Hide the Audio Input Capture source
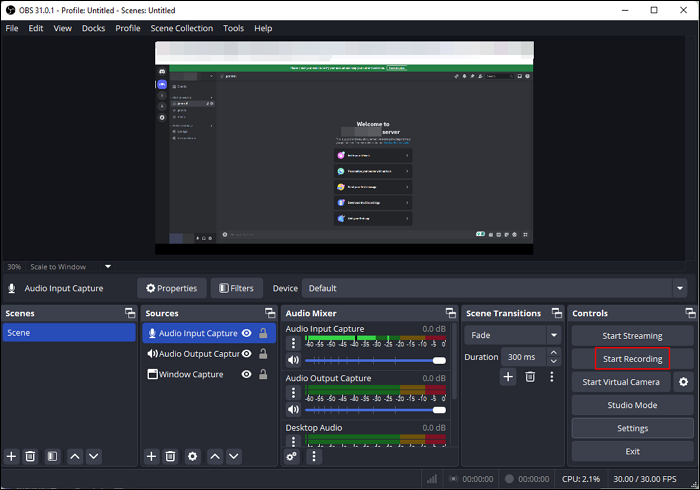 246,334
